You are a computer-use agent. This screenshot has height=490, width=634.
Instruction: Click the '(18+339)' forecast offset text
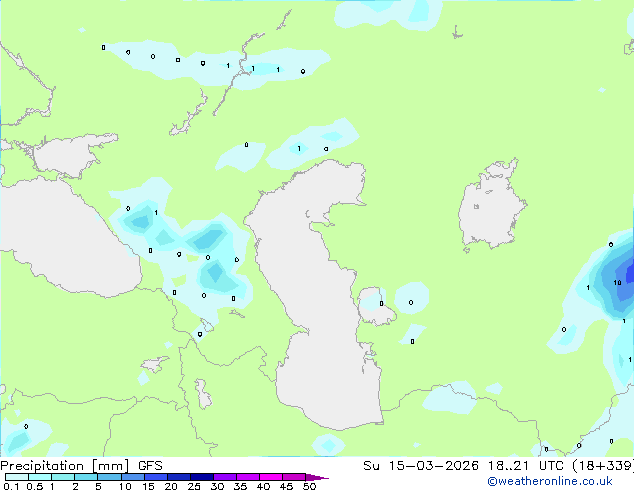[603, 466]
